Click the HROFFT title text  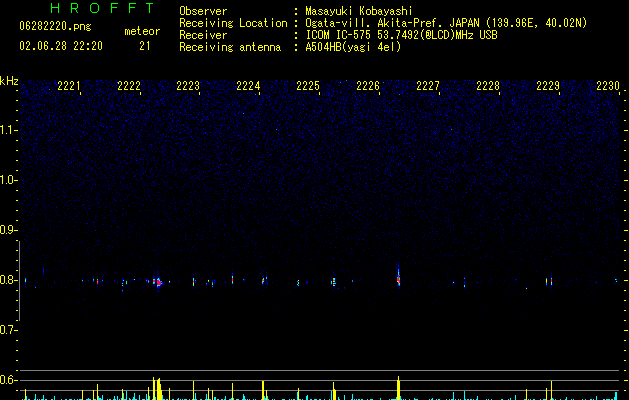coord(102,8)
